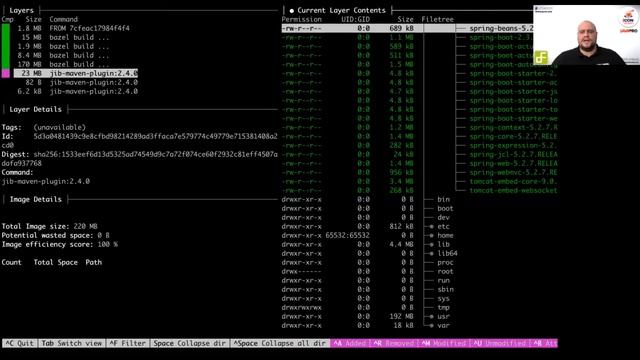
Task: Click the dev directory in the filetree
Action: 443,217
